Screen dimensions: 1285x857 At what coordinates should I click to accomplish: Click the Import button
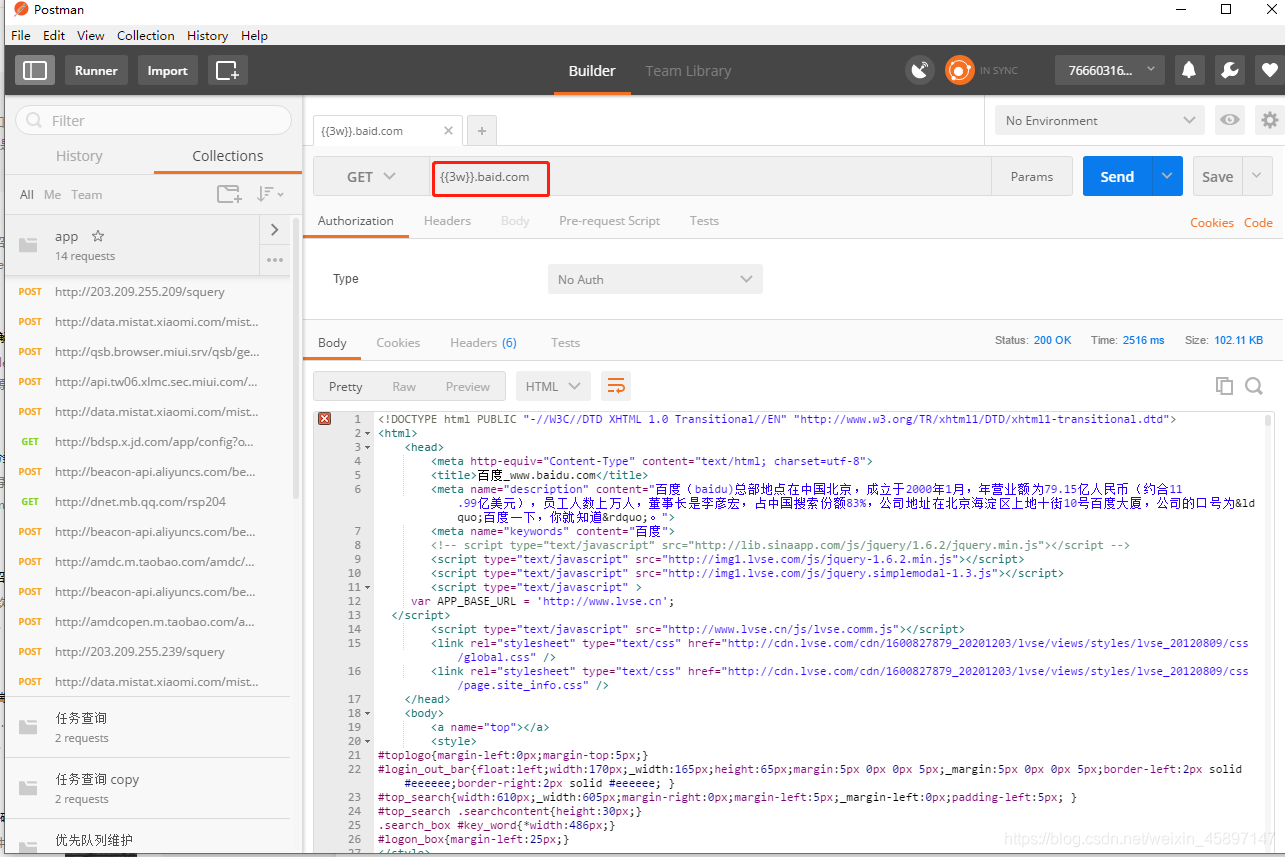point(167,70)
